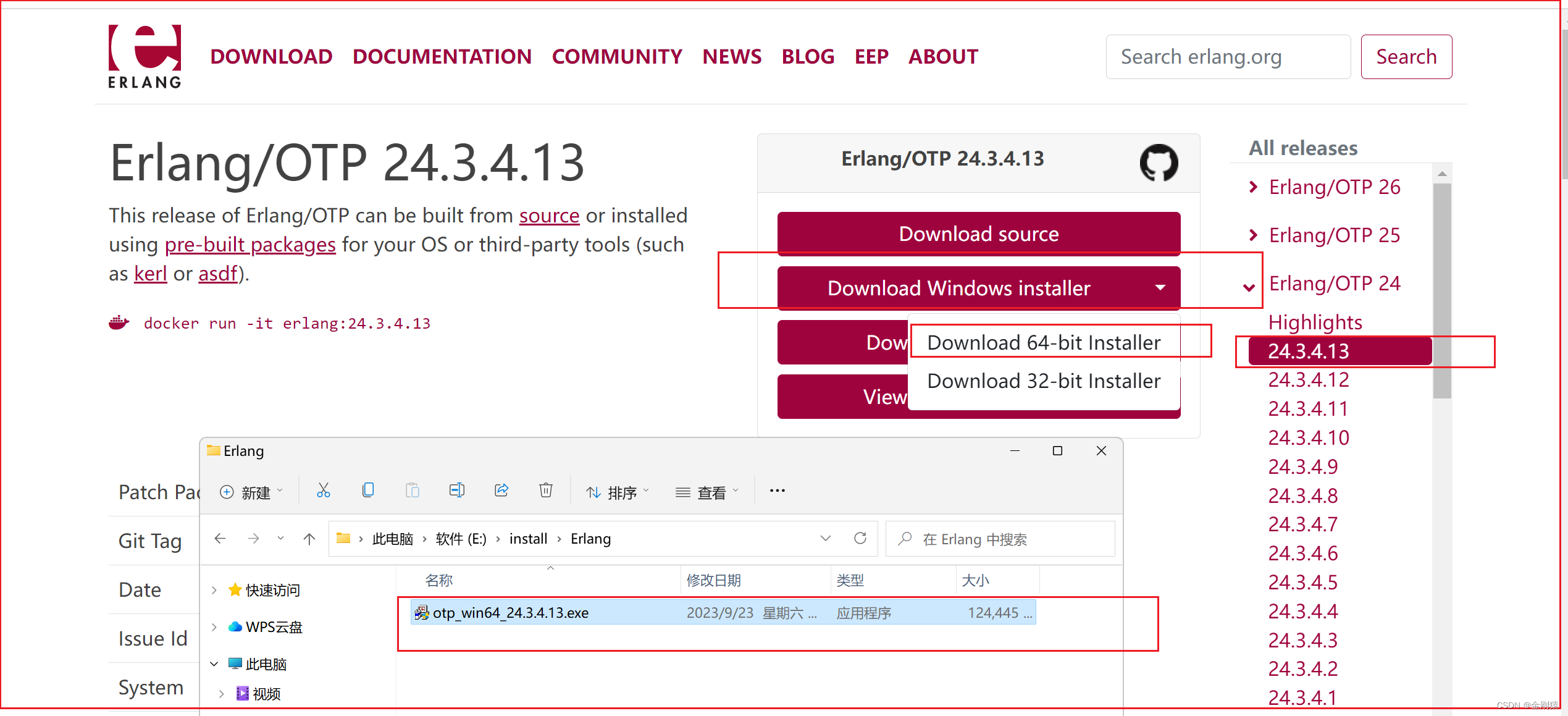Expand the address bar history dropdown
The image size is (1568, 716).
tap(826, 539)
